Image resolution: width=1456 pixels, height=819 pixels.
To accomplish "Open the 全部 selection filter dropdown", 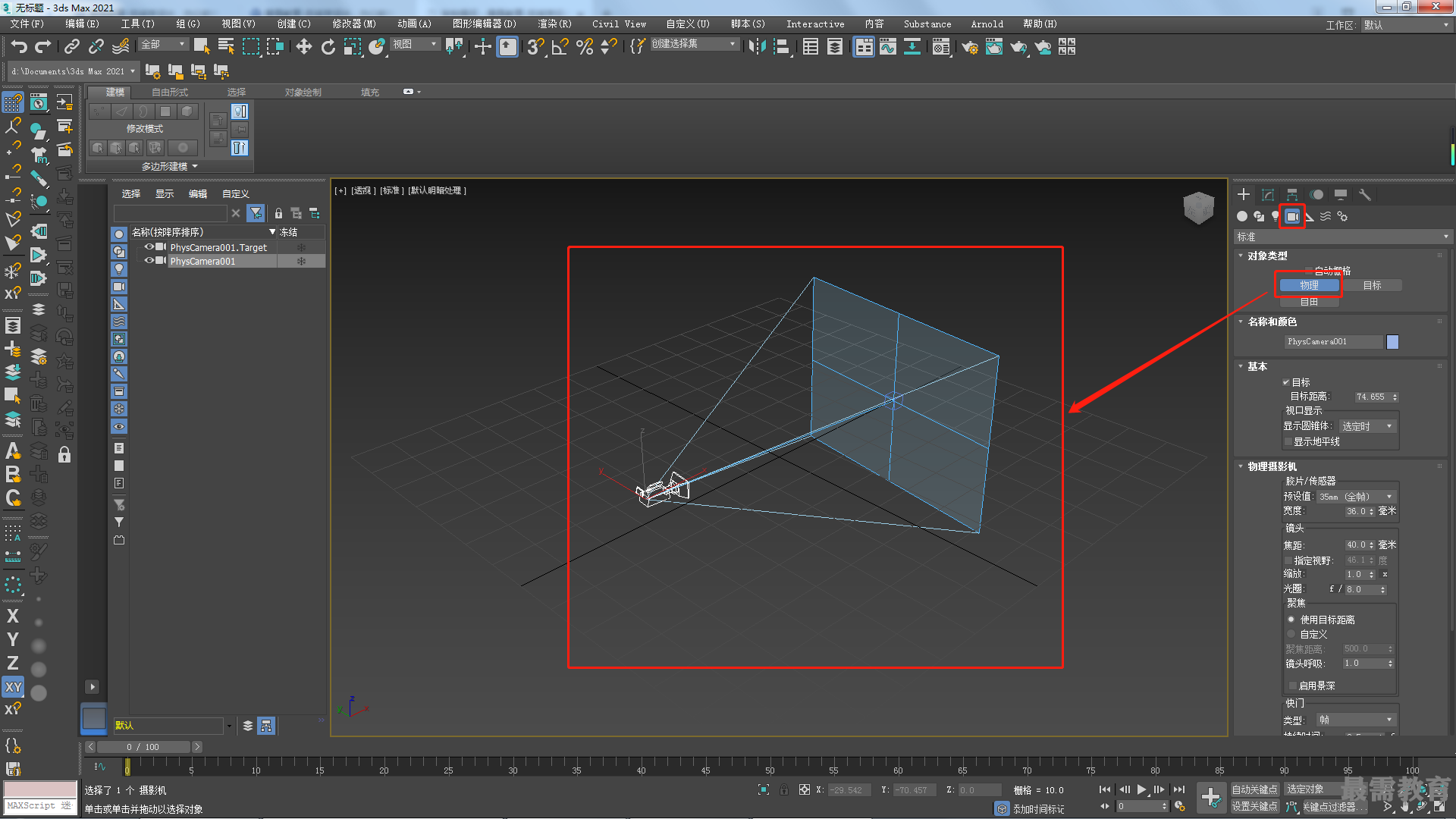I will coord(163,45).
